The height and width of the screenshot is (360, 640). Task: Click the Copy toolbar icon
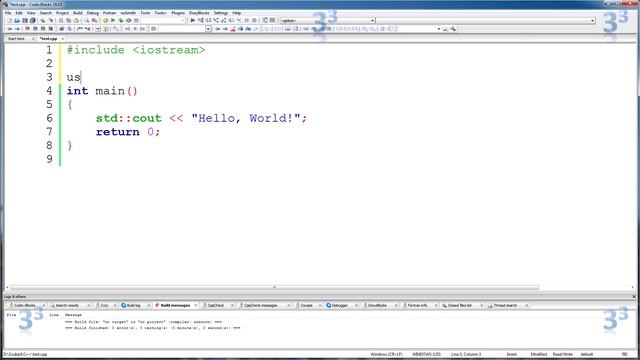click(x=69, y=20)
